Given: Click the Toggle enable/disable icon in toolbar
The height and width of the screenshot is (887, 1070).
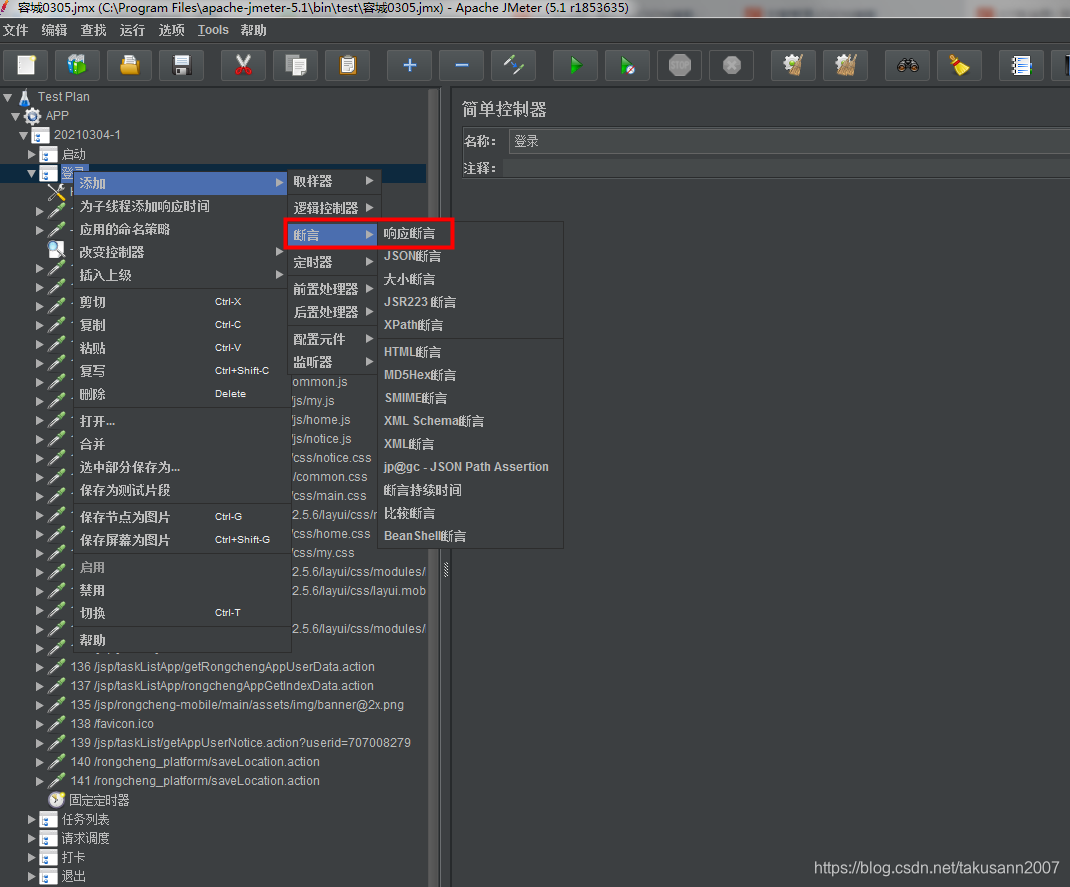Looking at the screenshot, I should pos(513,66).
